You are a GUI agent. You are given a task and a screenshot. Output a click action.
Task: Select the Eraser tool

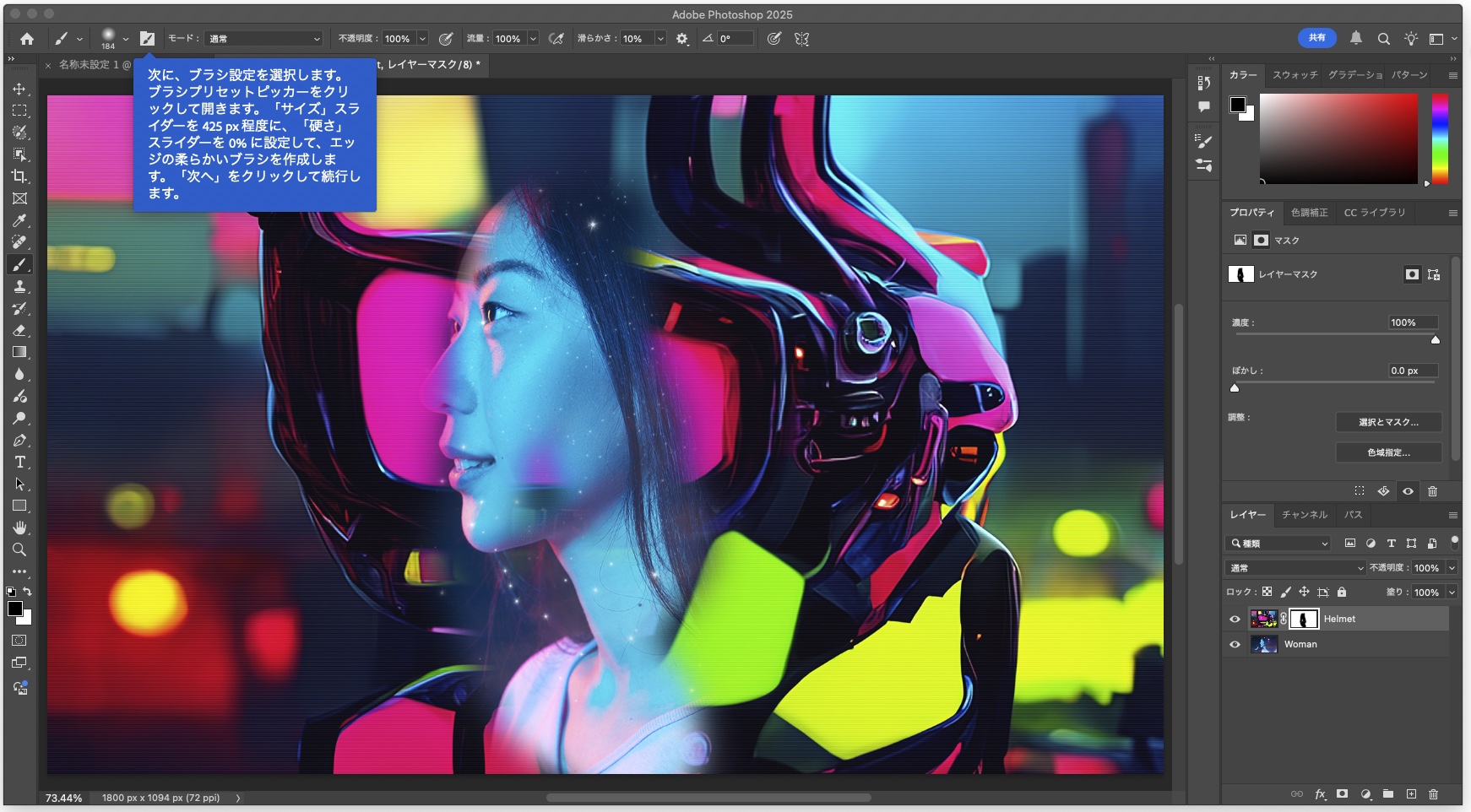point(19,331)
